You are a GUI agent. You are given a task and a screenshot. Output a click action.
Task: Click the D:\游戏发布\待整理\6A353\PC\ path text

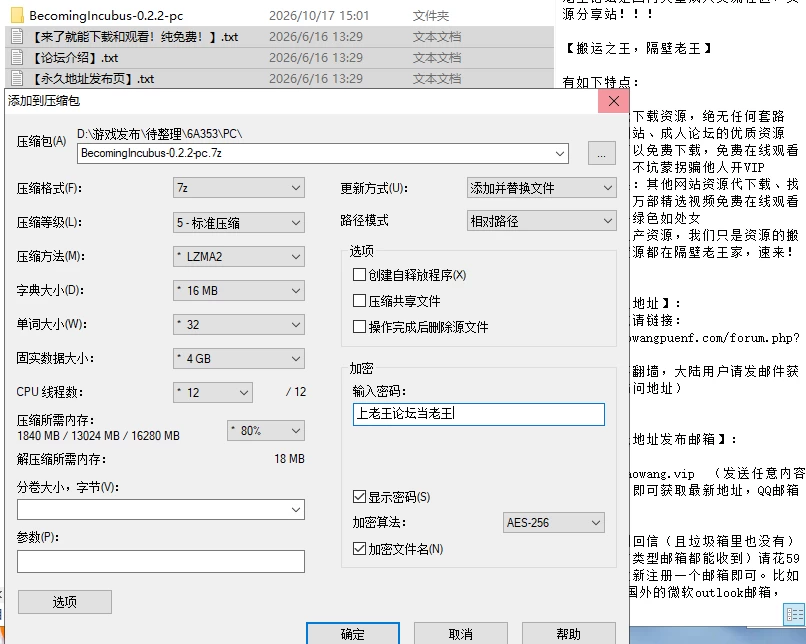coord(159,134)
